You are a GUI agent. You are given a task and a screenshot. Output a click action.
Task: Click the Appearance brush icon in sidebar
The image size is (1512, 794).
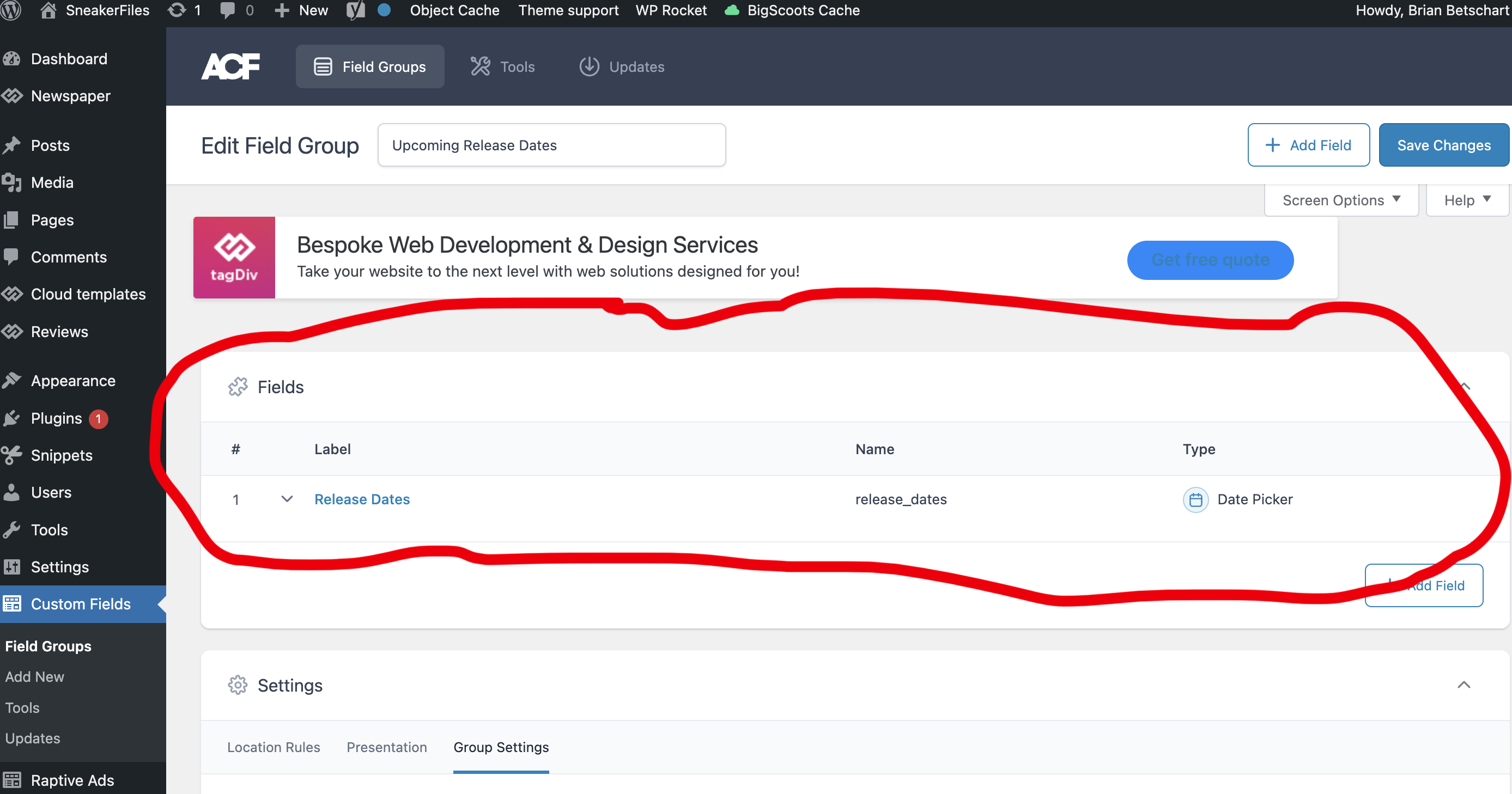click(12, 381)
